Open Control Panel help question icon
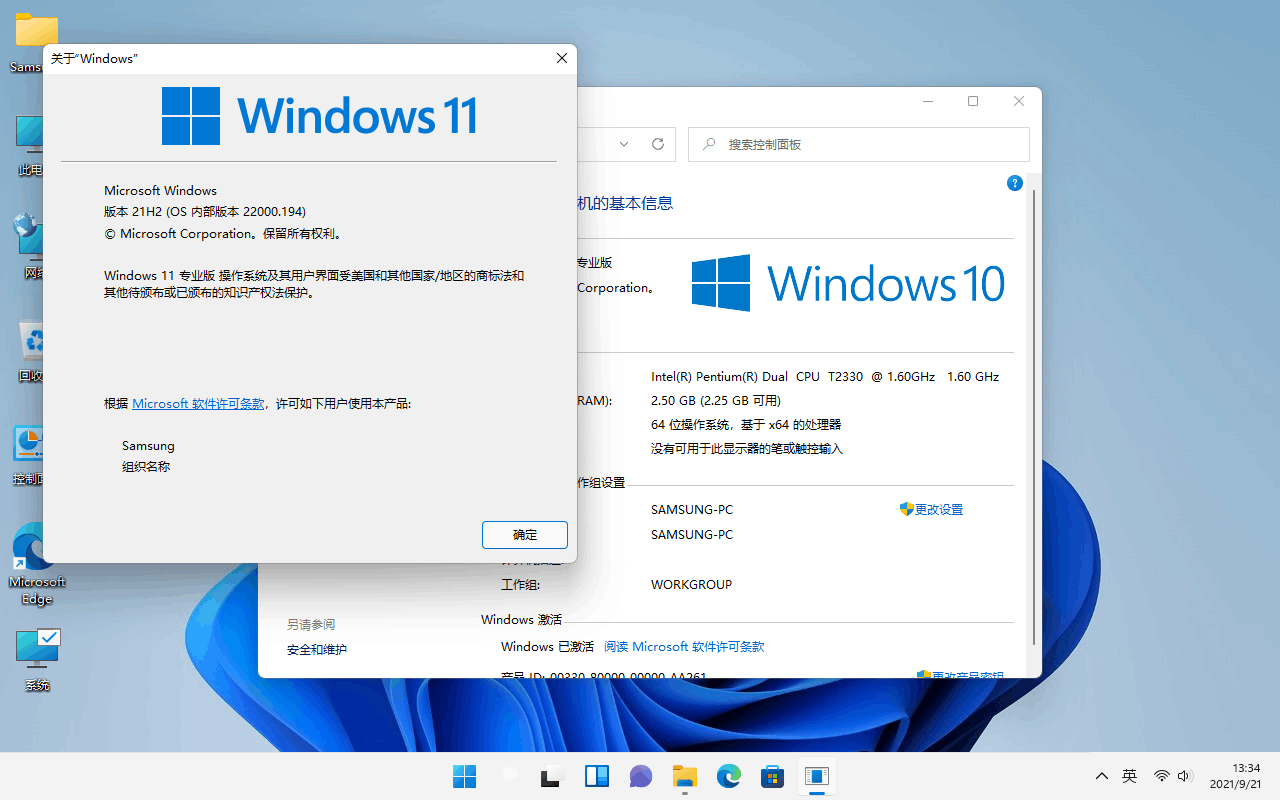The height and width of the screenshot is (800, 1280). pos(1014,183)
